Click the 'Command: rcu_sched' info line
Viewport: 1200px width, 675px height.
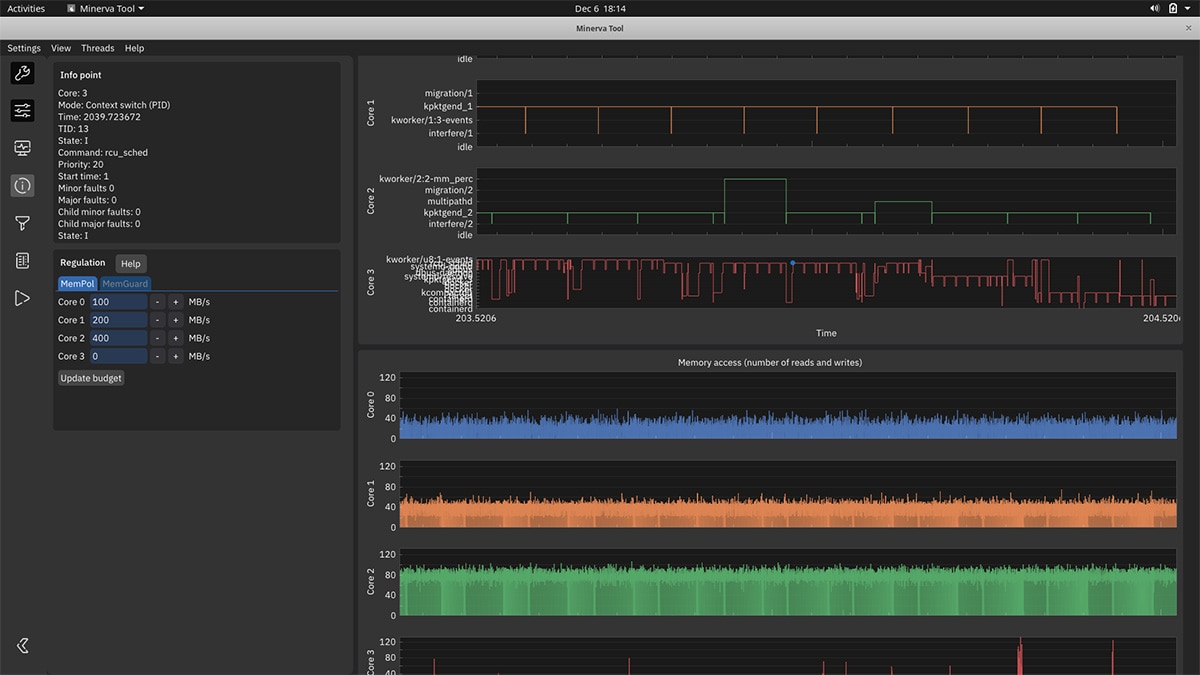point(103,153)
